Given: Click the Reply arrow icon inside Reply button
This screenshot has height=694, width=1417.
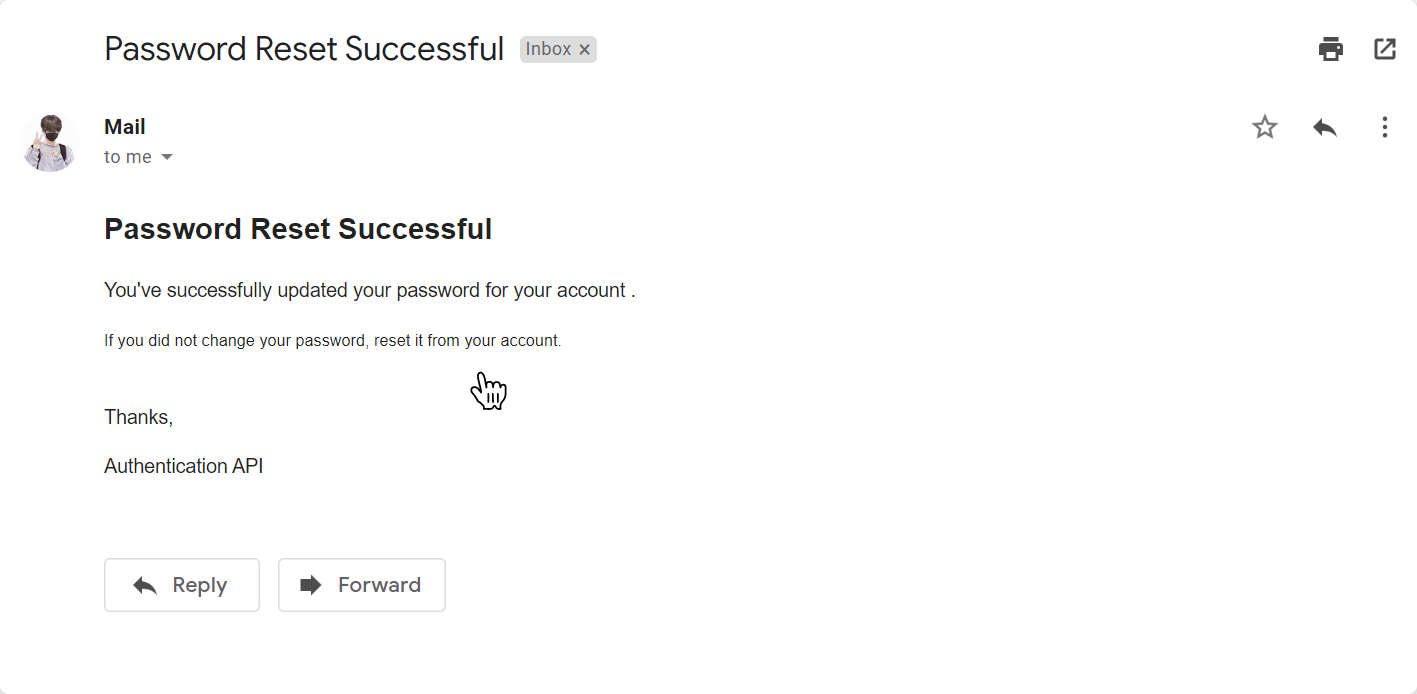Looking at the screenshot, I should click(x=146, y=585).
